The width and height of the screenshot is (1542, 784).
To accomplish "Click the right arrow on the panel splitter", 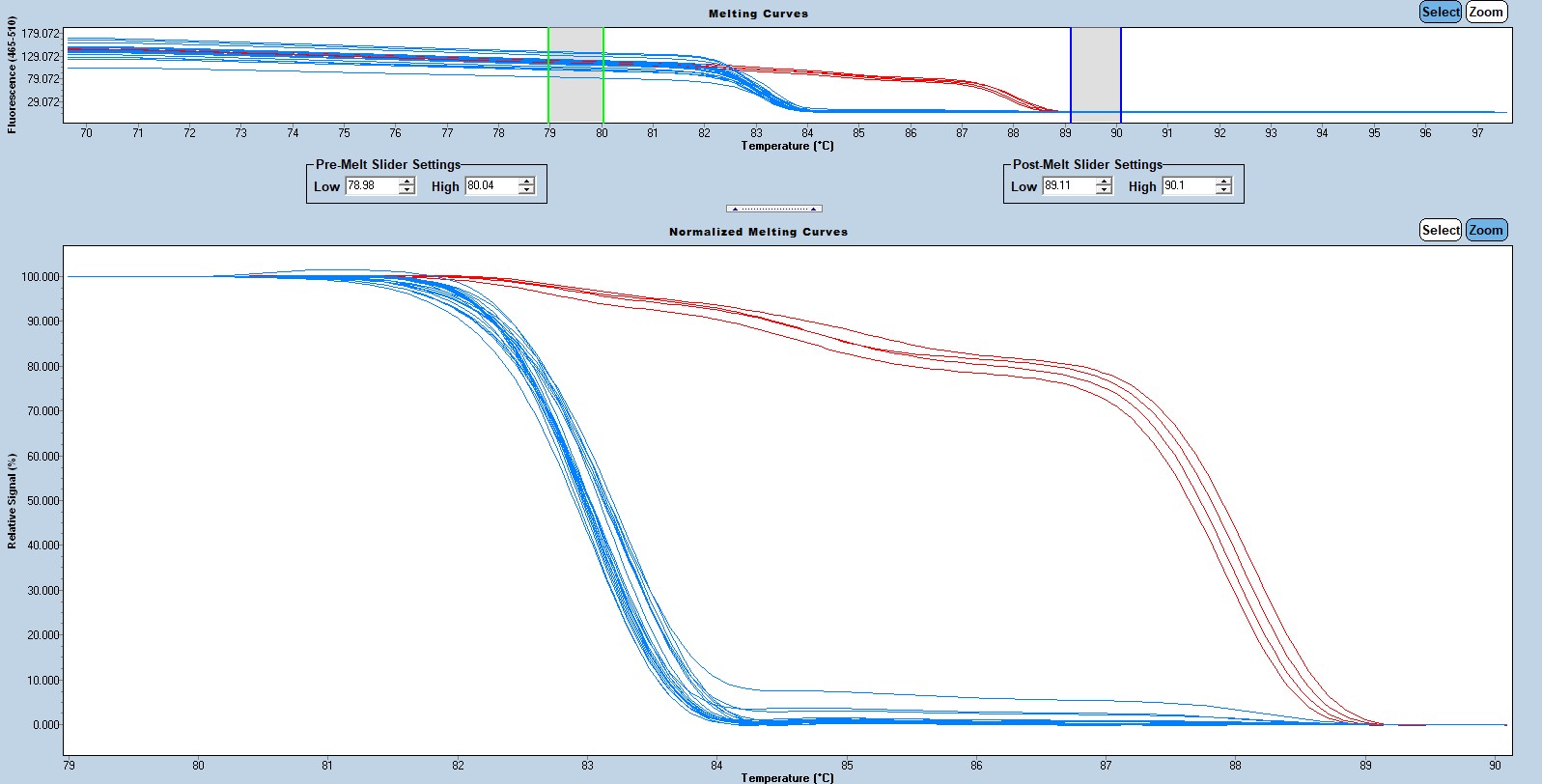I will click(813, 209).
